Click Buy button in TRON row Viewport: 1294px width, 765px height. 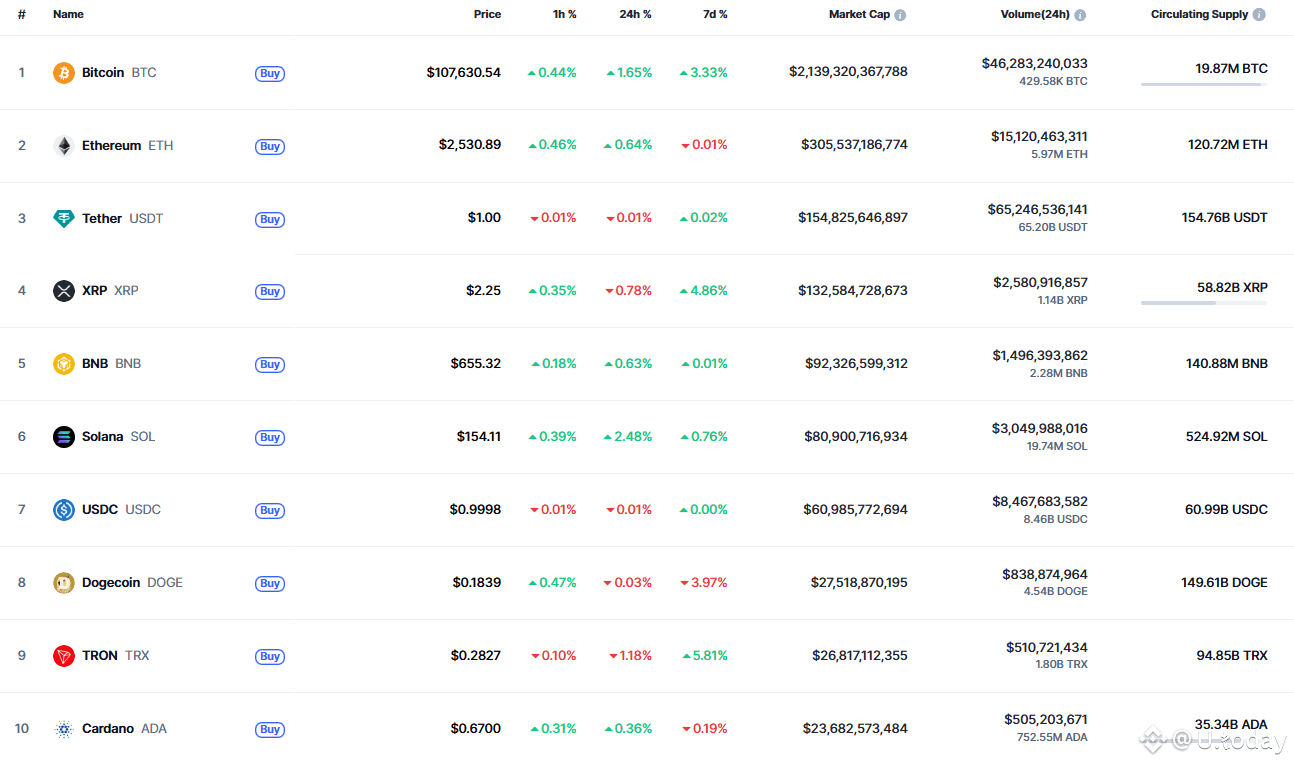tap(270, 657)
